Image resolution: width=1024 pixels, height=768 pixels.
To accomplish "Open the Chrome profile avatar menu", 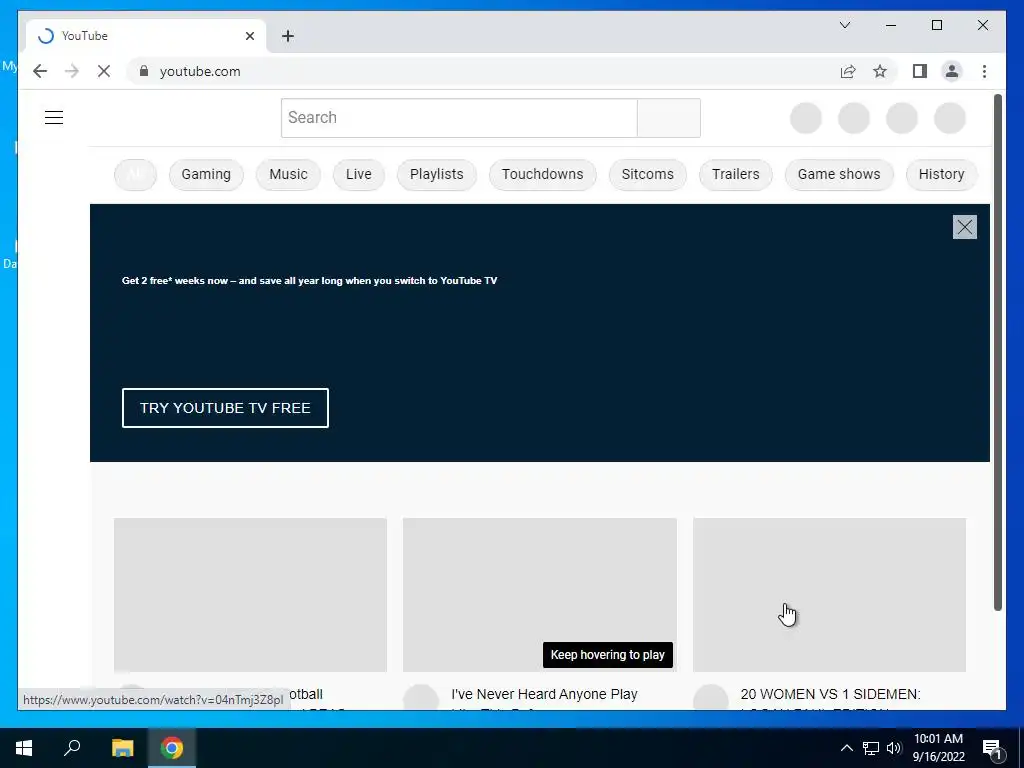I will 952,71.
